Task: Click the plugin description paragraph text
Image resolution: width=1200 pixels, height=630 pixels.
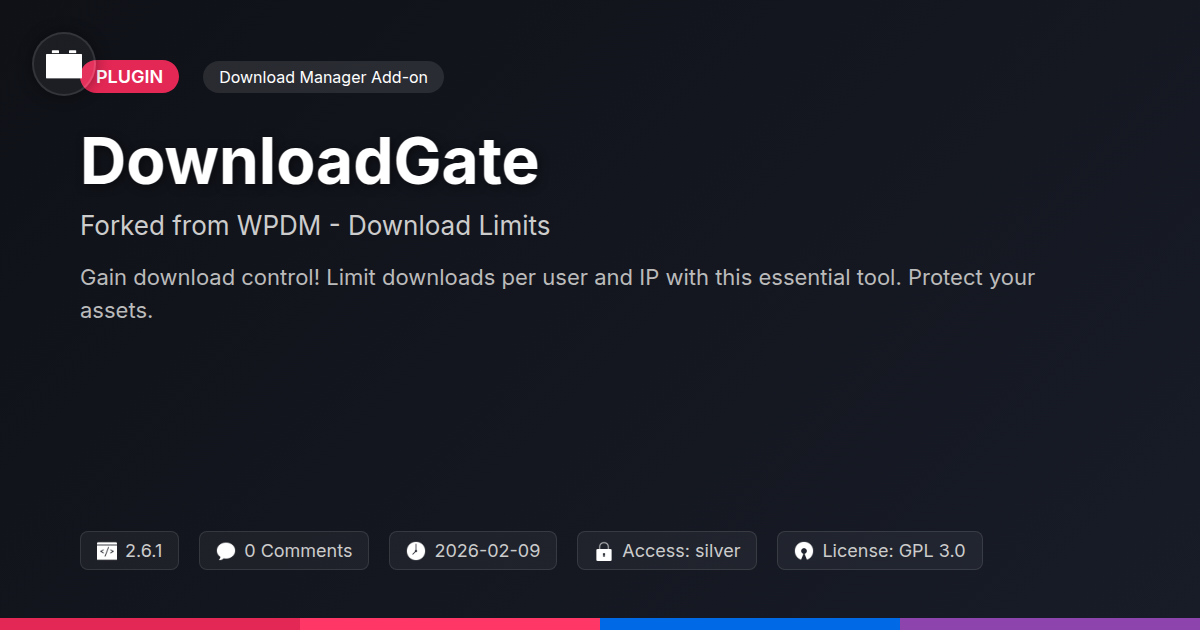Action: pos(557,294)
